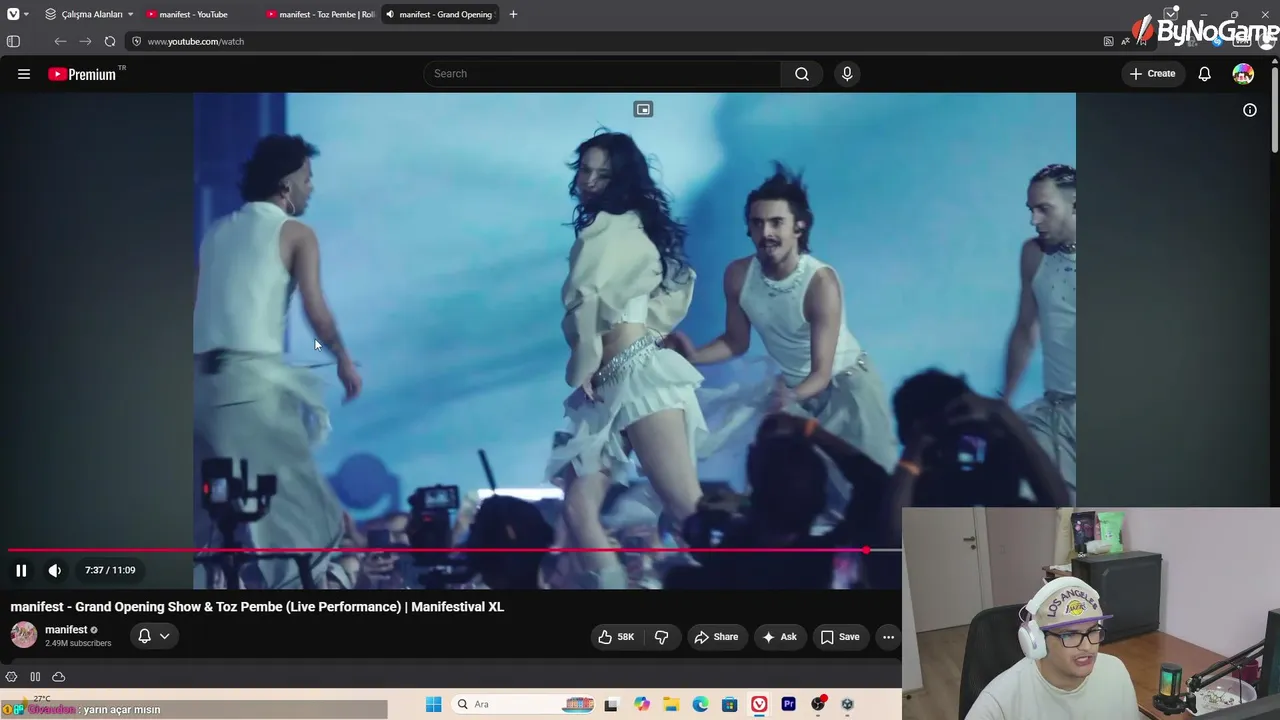Go to YouTube Premium home logo
The width and height of the screenshot is (1280, 720).
point(82,74)
